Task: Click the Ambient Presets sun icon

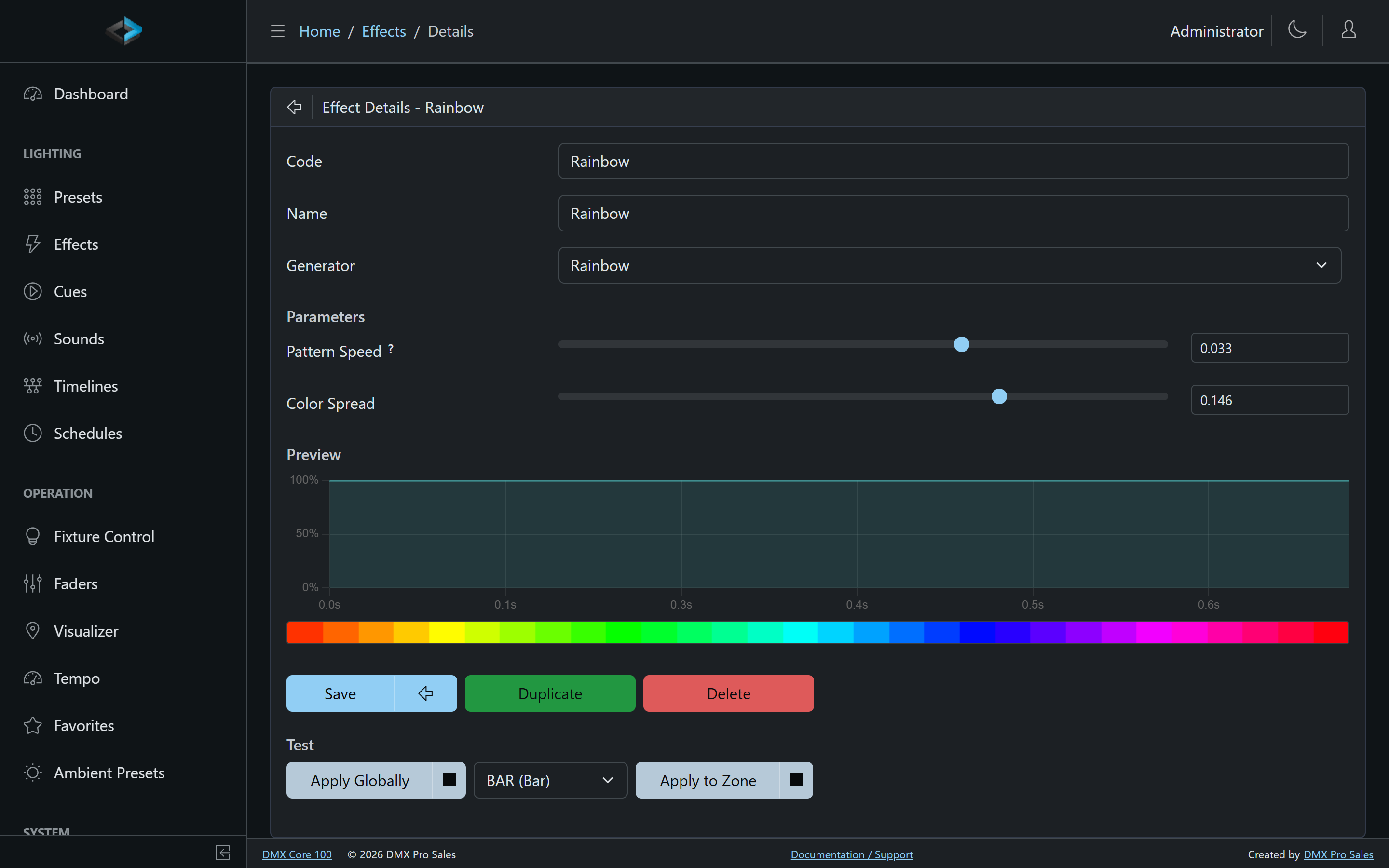Action: point(33,773)
